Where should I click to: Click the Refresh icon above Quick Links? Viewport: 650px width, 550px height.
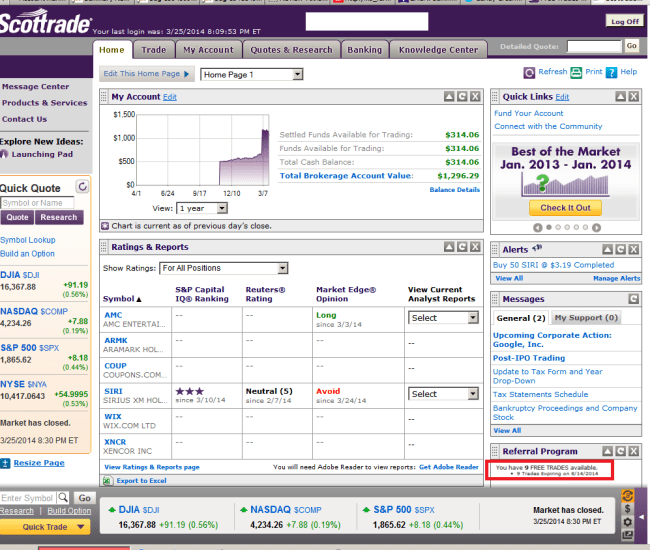point(530,72)
